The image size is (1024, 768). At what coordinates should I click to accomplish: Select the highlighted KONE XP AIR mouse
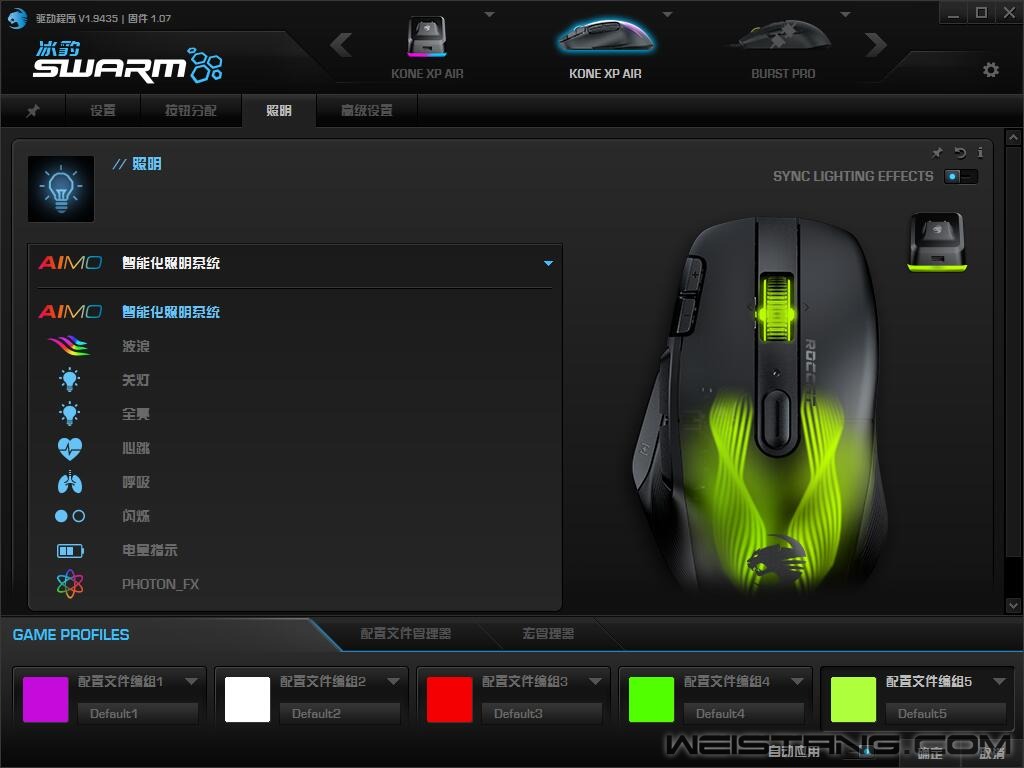tap(605, 48)
